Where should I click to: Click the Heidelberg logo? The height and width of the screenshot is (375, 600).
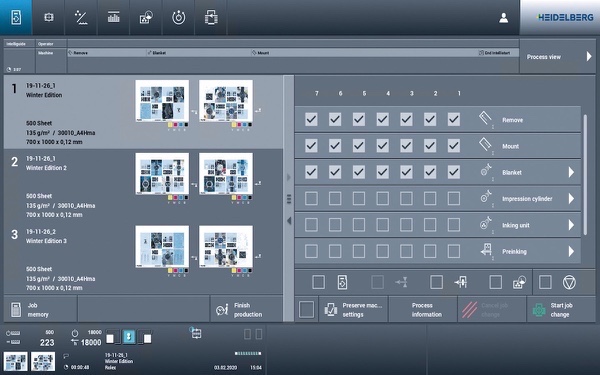click(565, 17)
